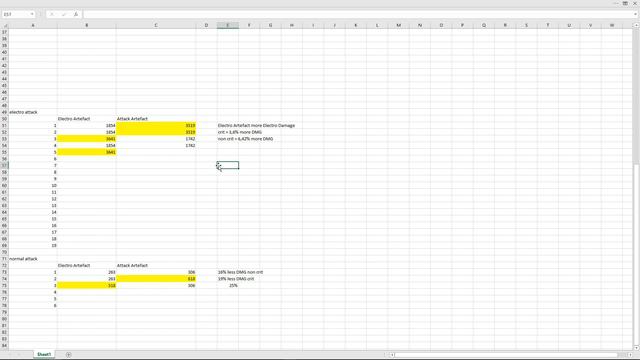Select yellow cell C52
The image size is (640, 360).
tap(156, 132)
